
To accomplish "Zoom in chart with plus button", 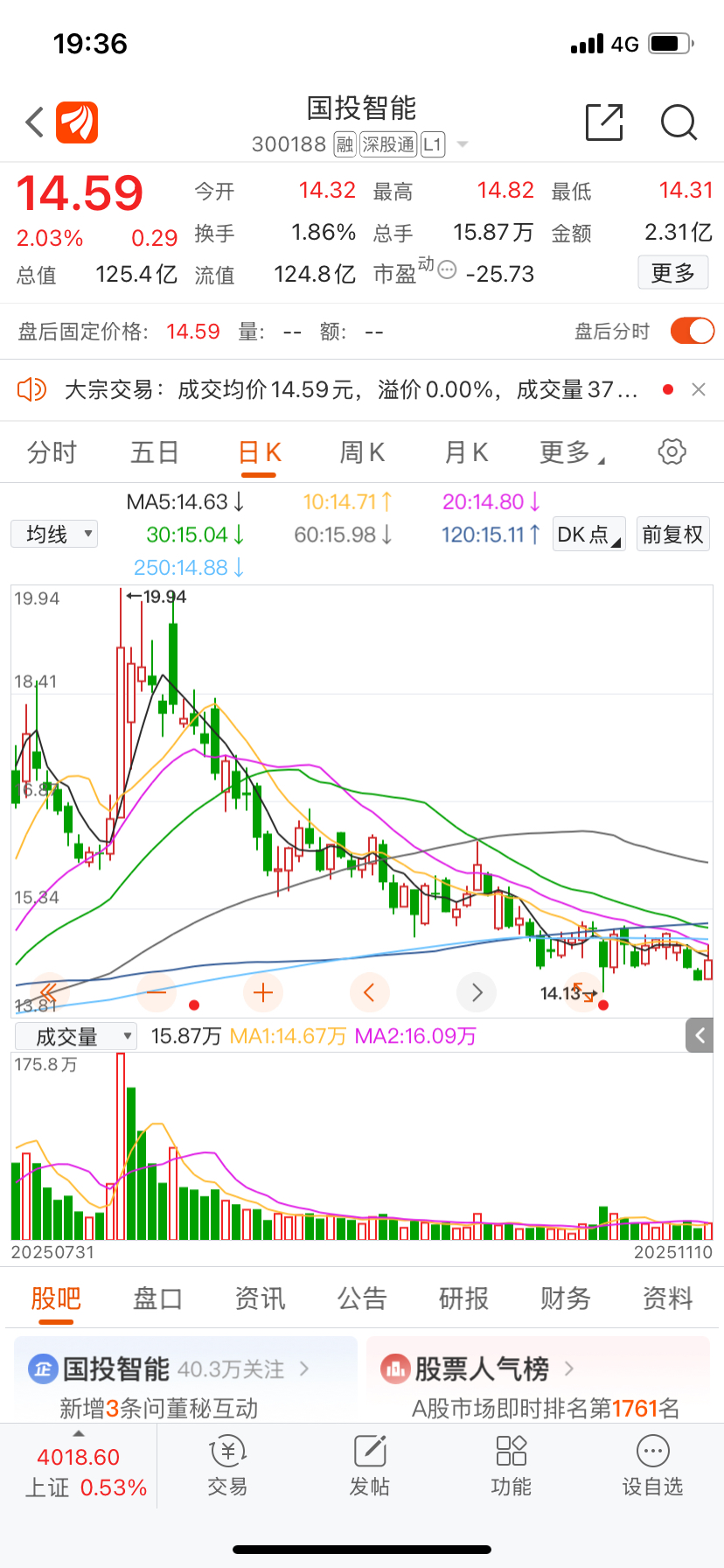I will pyautogui.click(x=263, y=992).
